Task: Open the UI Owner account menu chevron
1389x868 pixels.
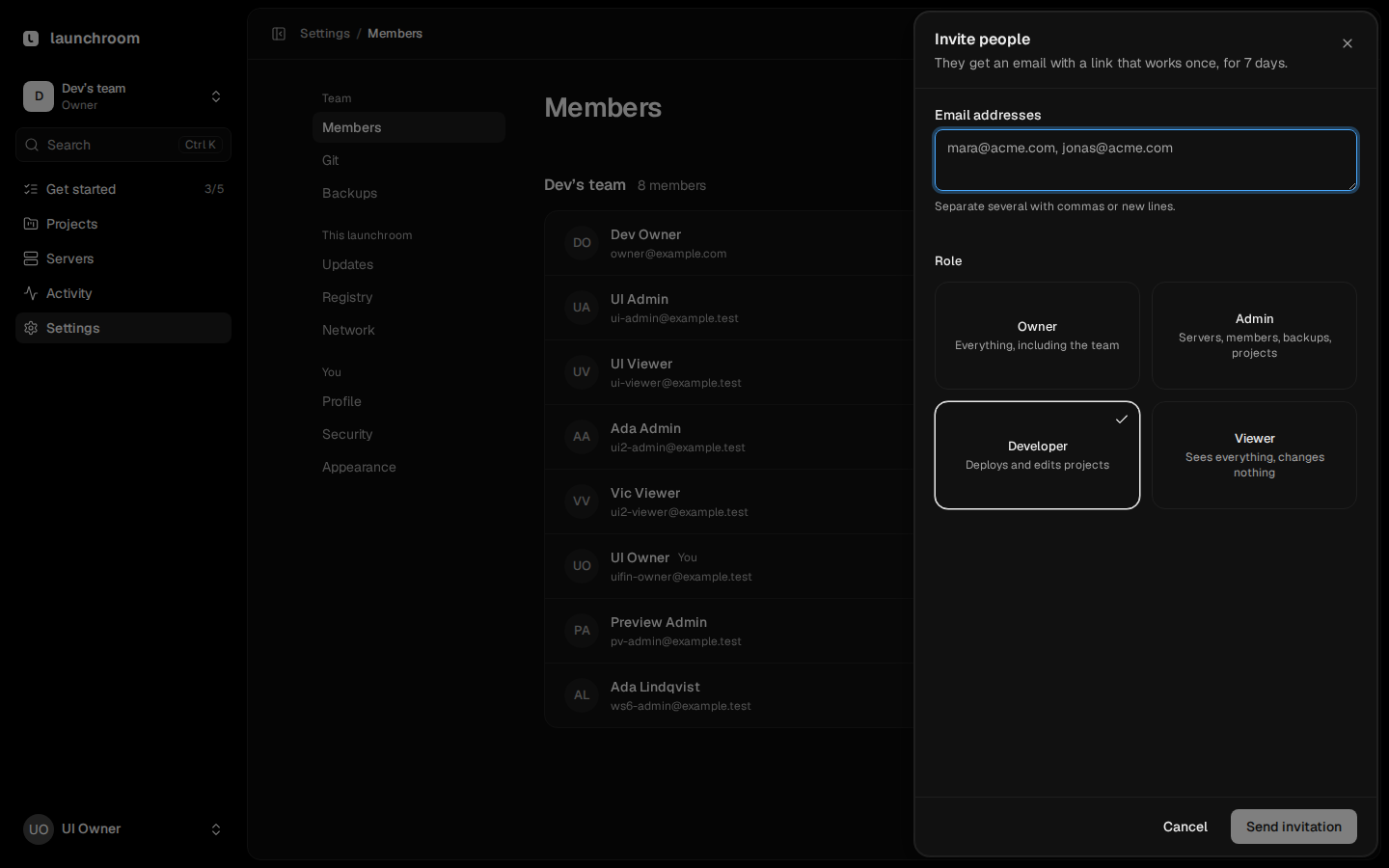Action: tap(216, 829)
